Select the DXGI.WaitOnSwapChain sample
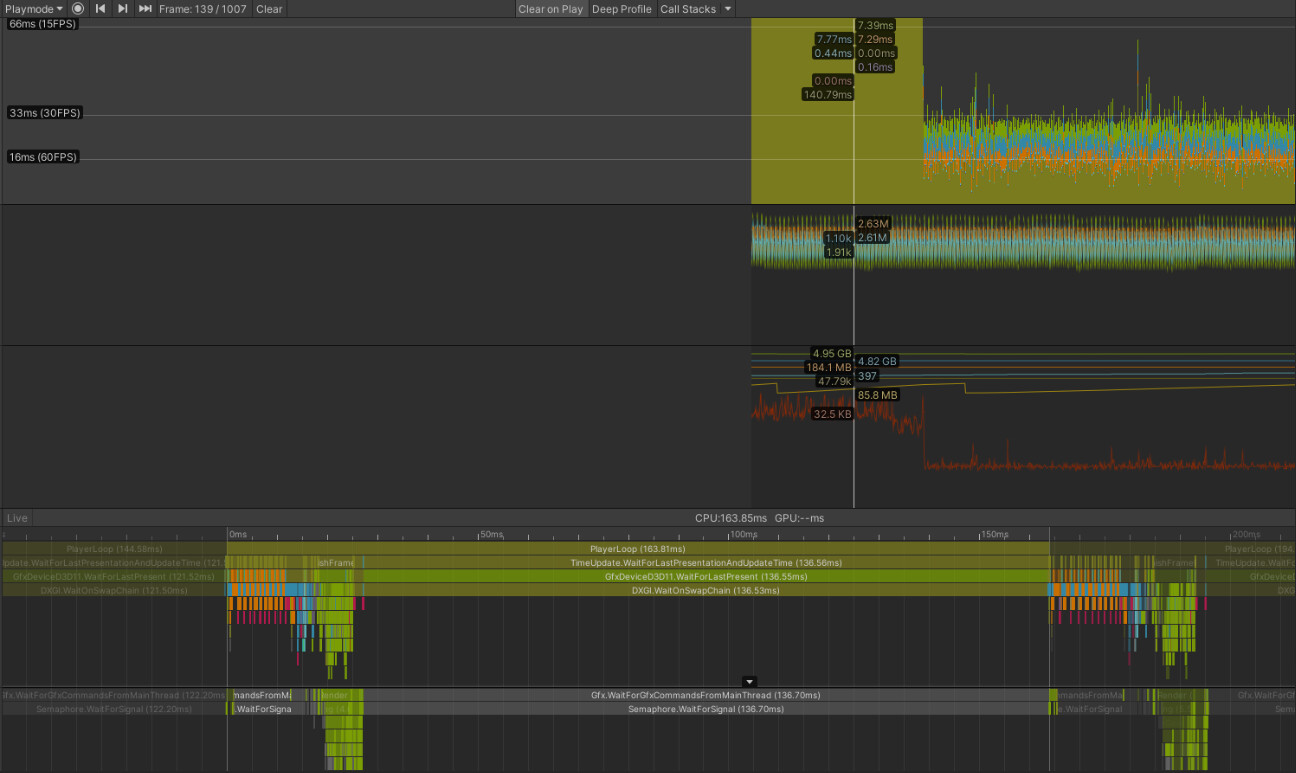 click(x=637, y=590)
